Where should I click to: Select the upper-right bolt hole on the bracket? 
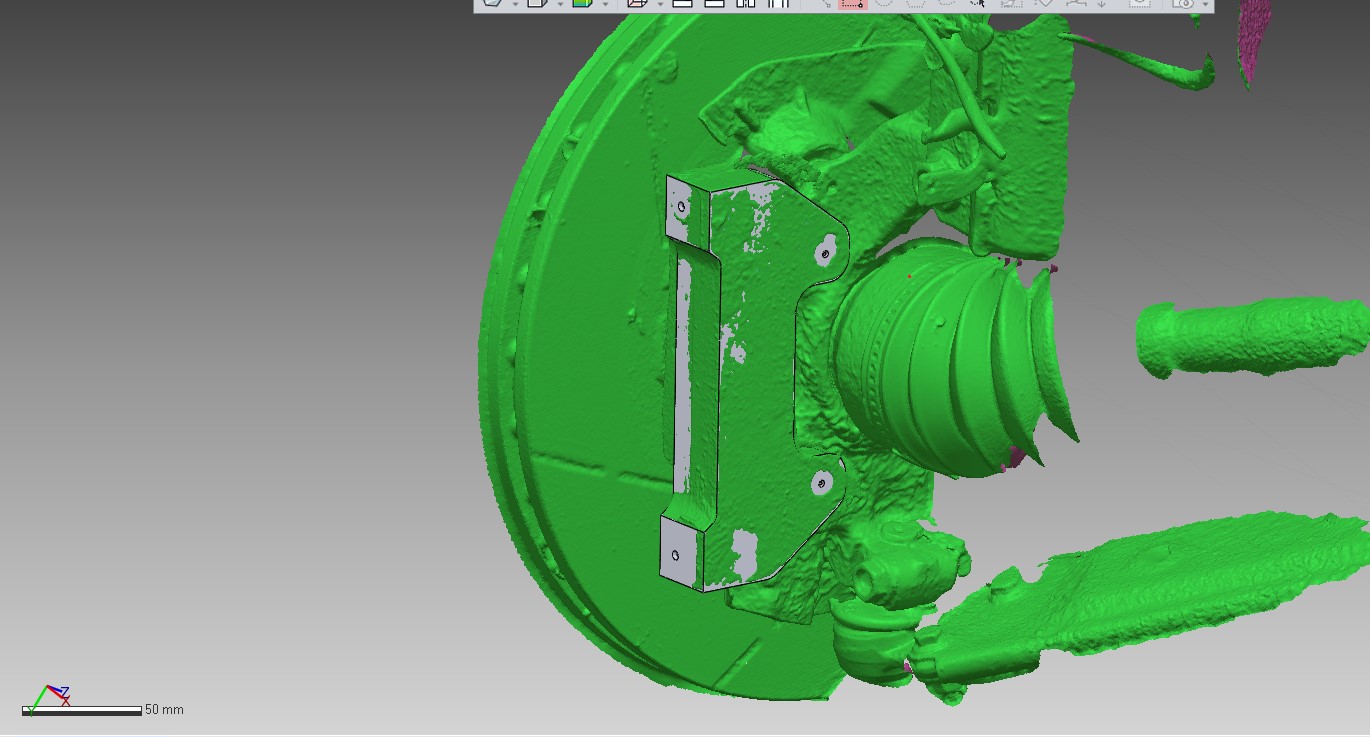tap(826, 253)
